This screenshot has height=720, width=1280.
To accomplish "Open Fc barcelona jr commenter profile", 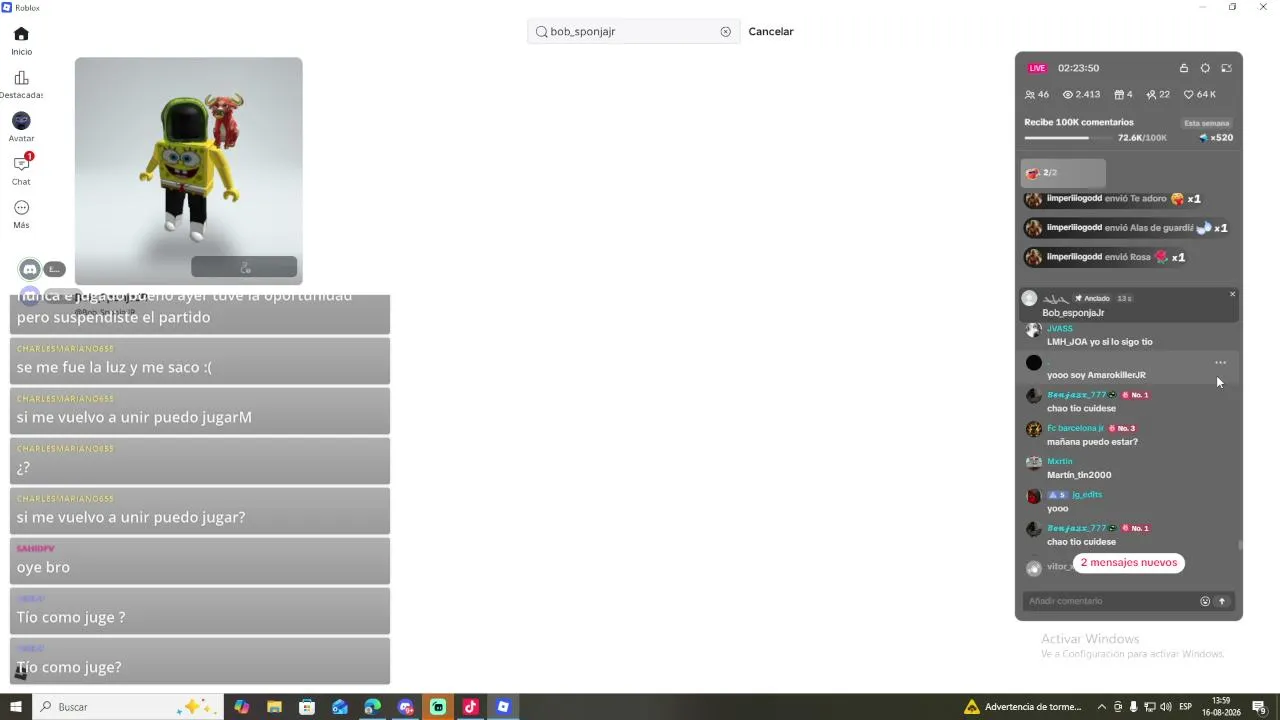I will (x=1075, y=428).
